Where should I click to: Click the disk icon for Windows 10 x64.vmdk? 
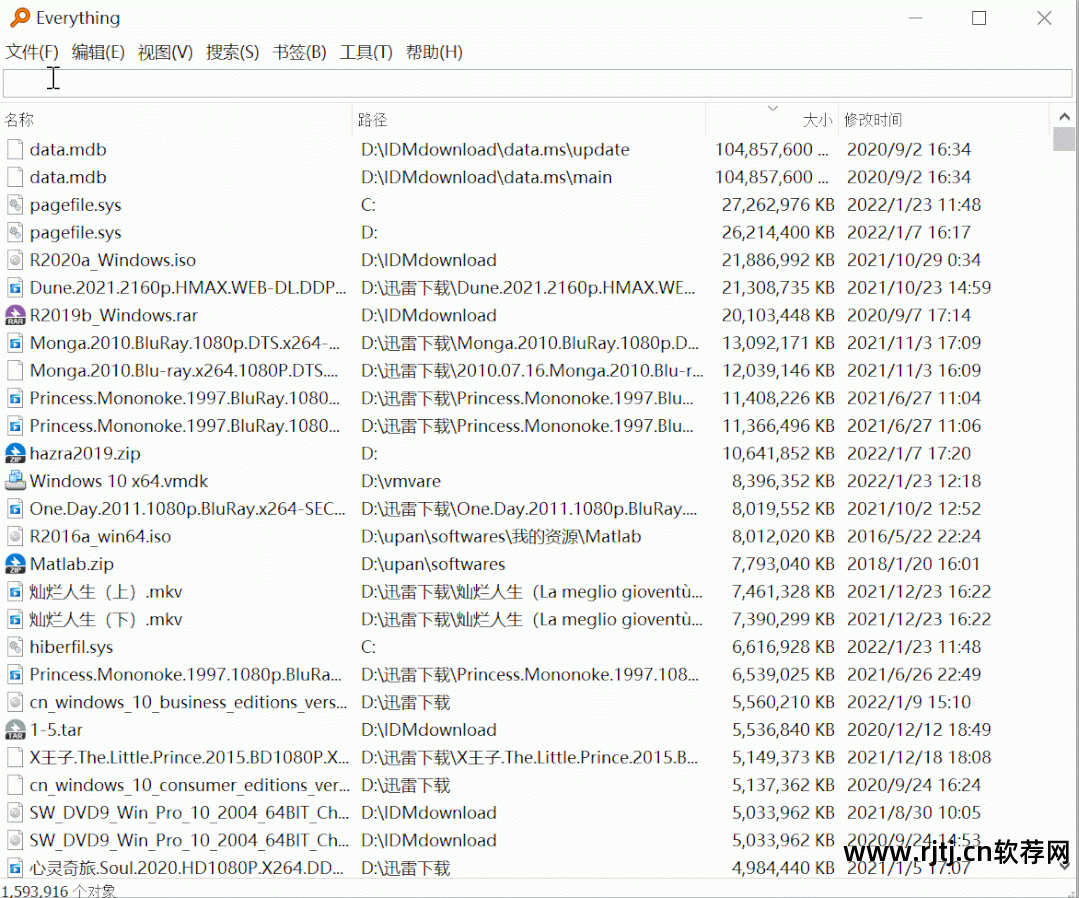click(x=15, y=481)
